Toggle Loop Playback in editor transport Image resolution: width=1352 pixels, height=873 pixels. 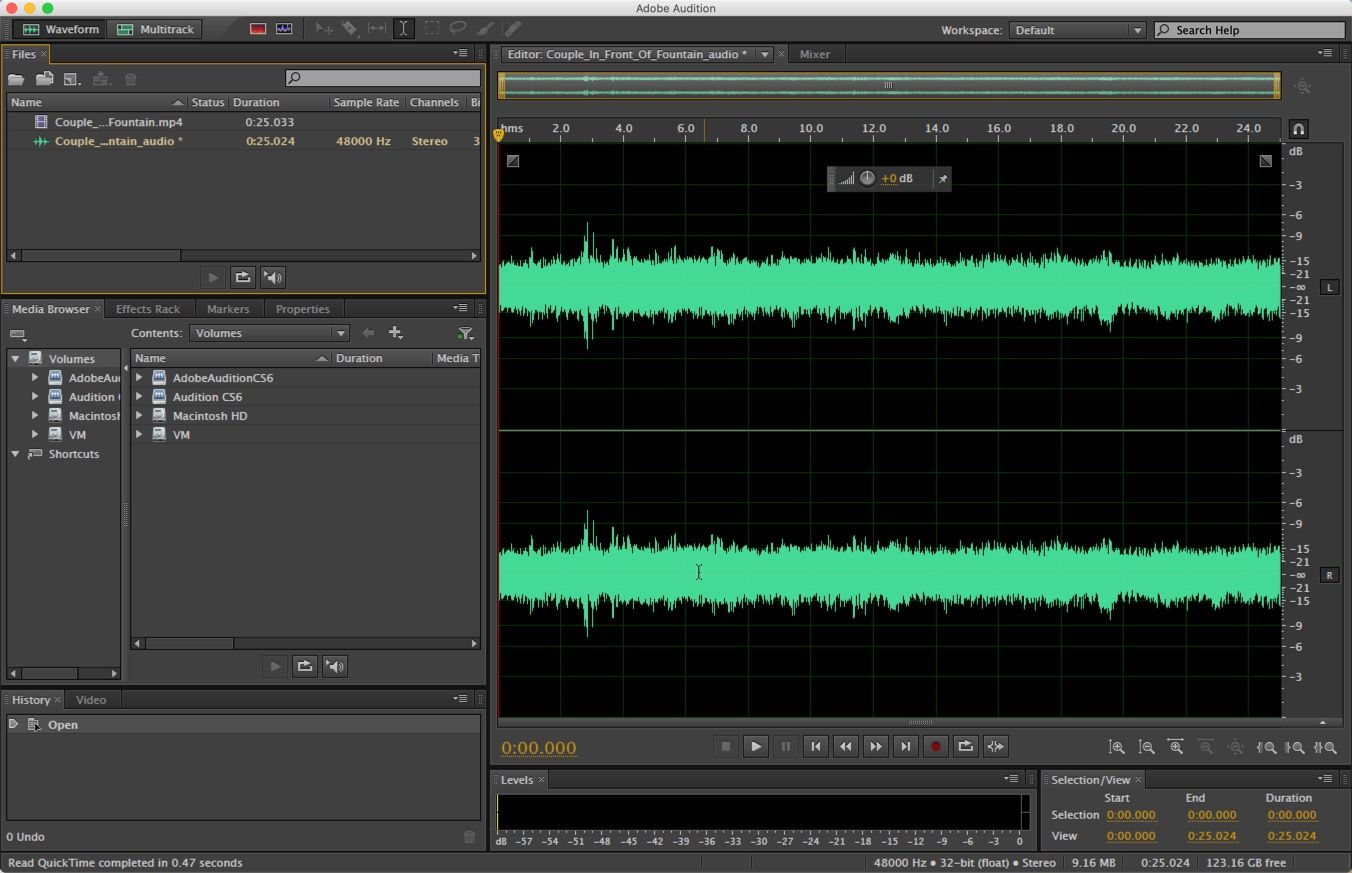pyautogui.click(x=965, y=746)
